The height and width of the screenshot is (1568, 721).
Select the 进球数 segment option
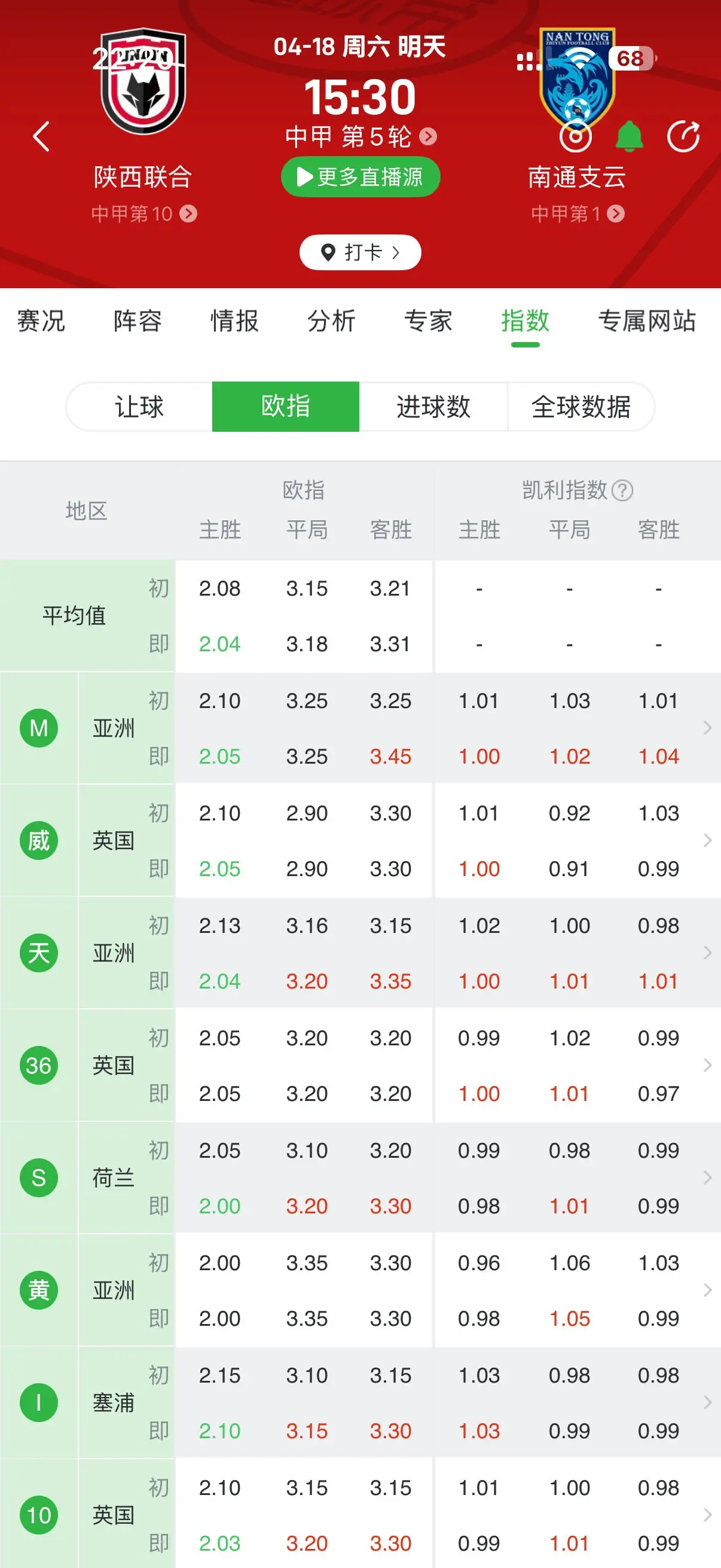[433, 407]
